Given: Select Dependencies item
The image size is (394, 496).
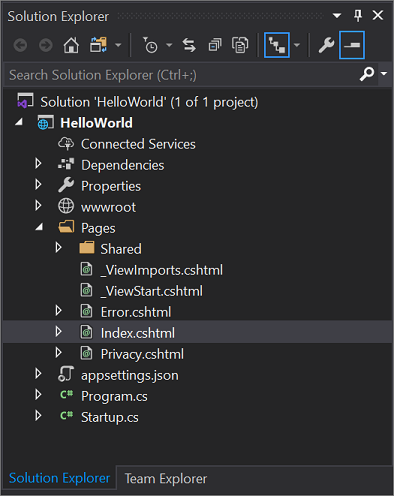Looking at the screenshot, I should pos(123,165).
